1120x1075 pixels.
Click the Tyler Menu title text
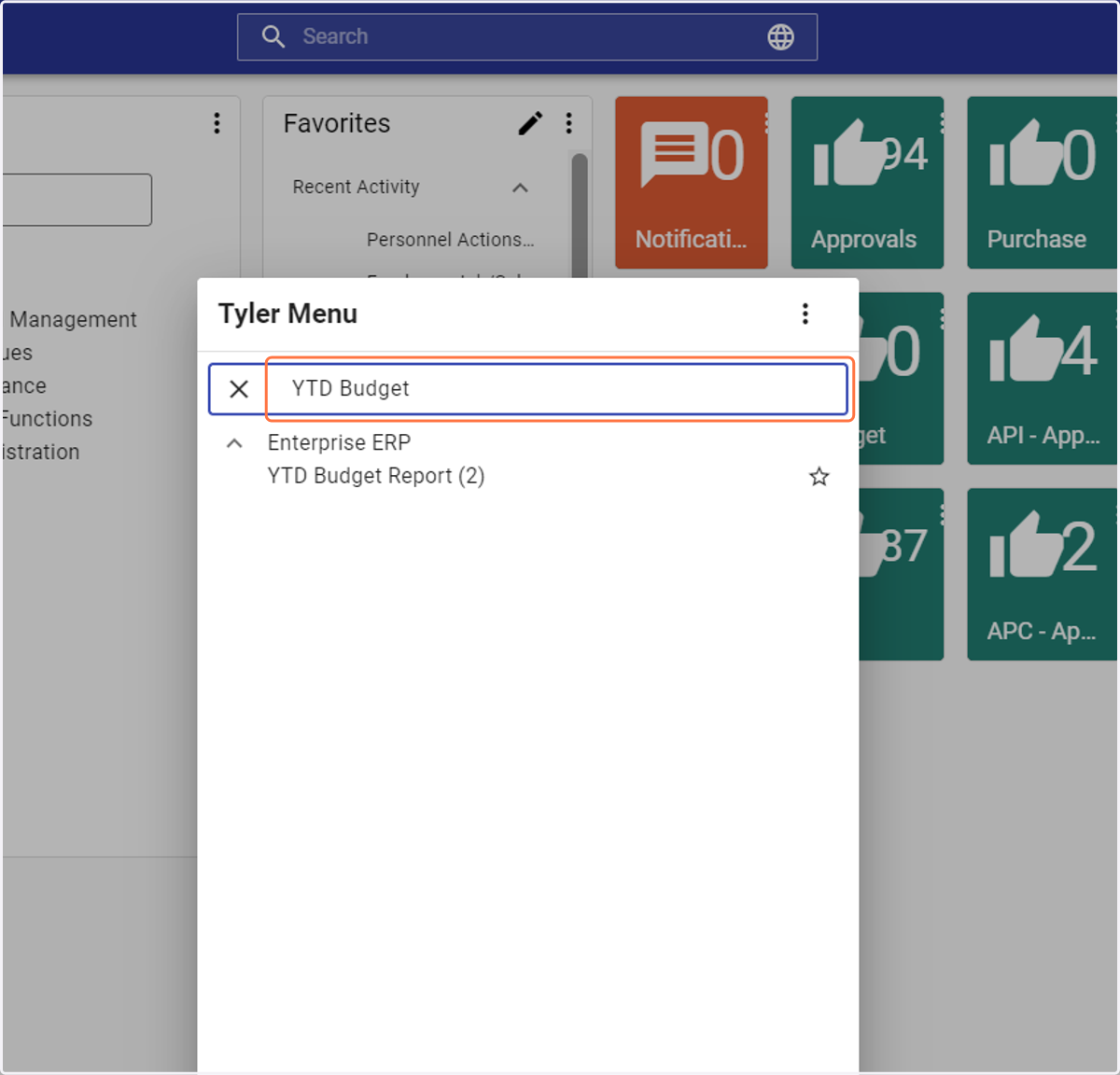[287, 314]
